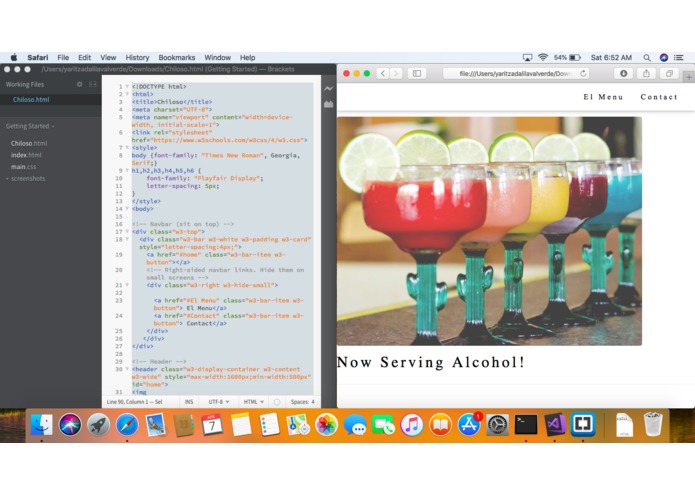This screenshot has height=494, width=695.
Task: Open the View menu
Action: (108, 58)
